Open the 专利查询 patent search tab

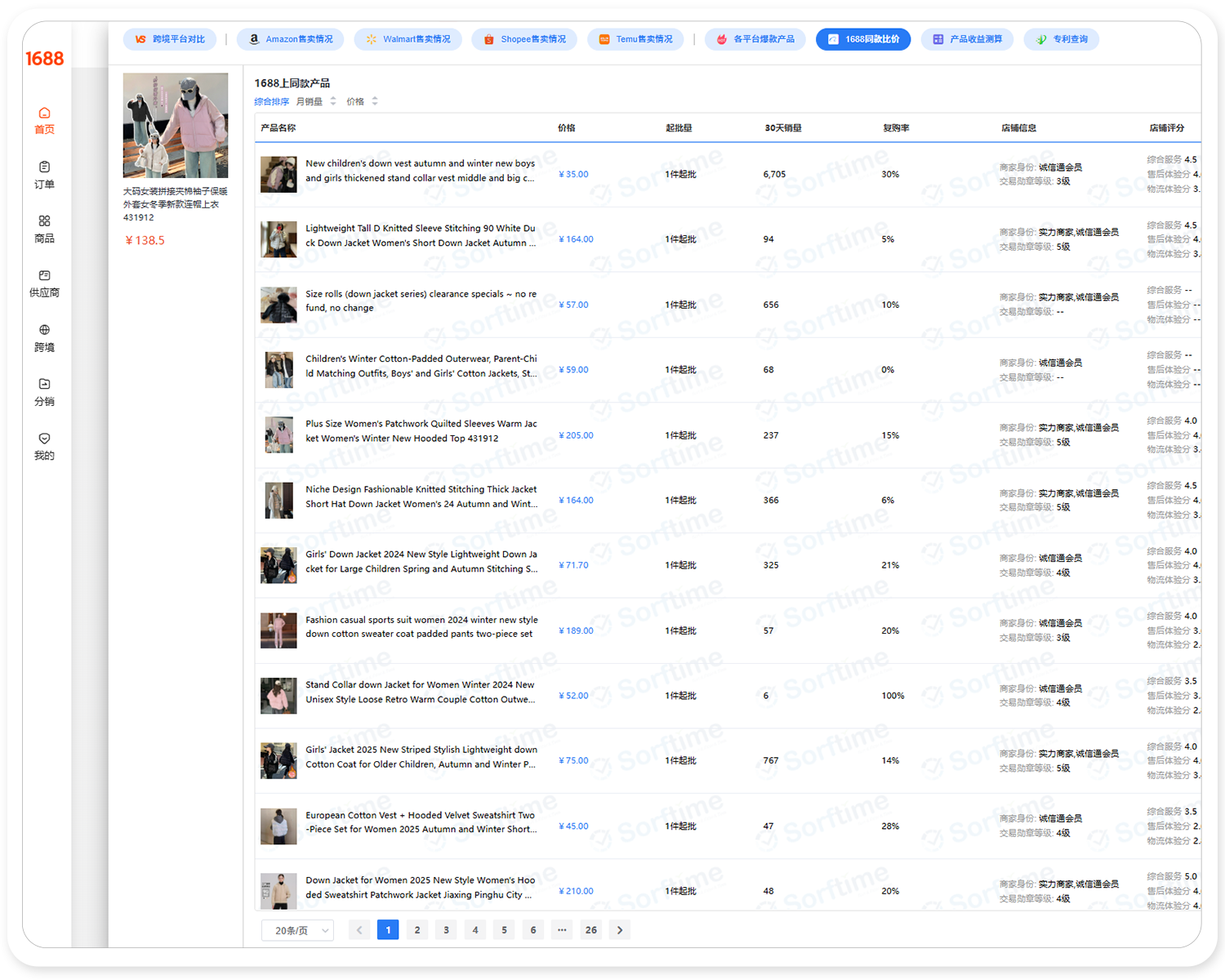point(1061,39)
